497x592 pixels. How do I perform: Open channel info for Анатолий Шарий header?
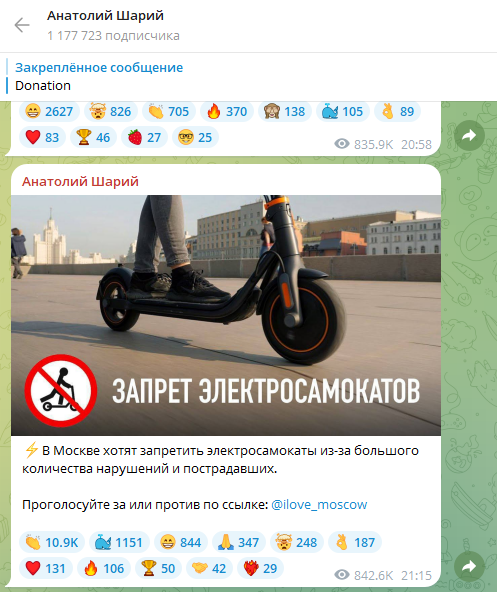pyautogui.click(x=105, y=16)
